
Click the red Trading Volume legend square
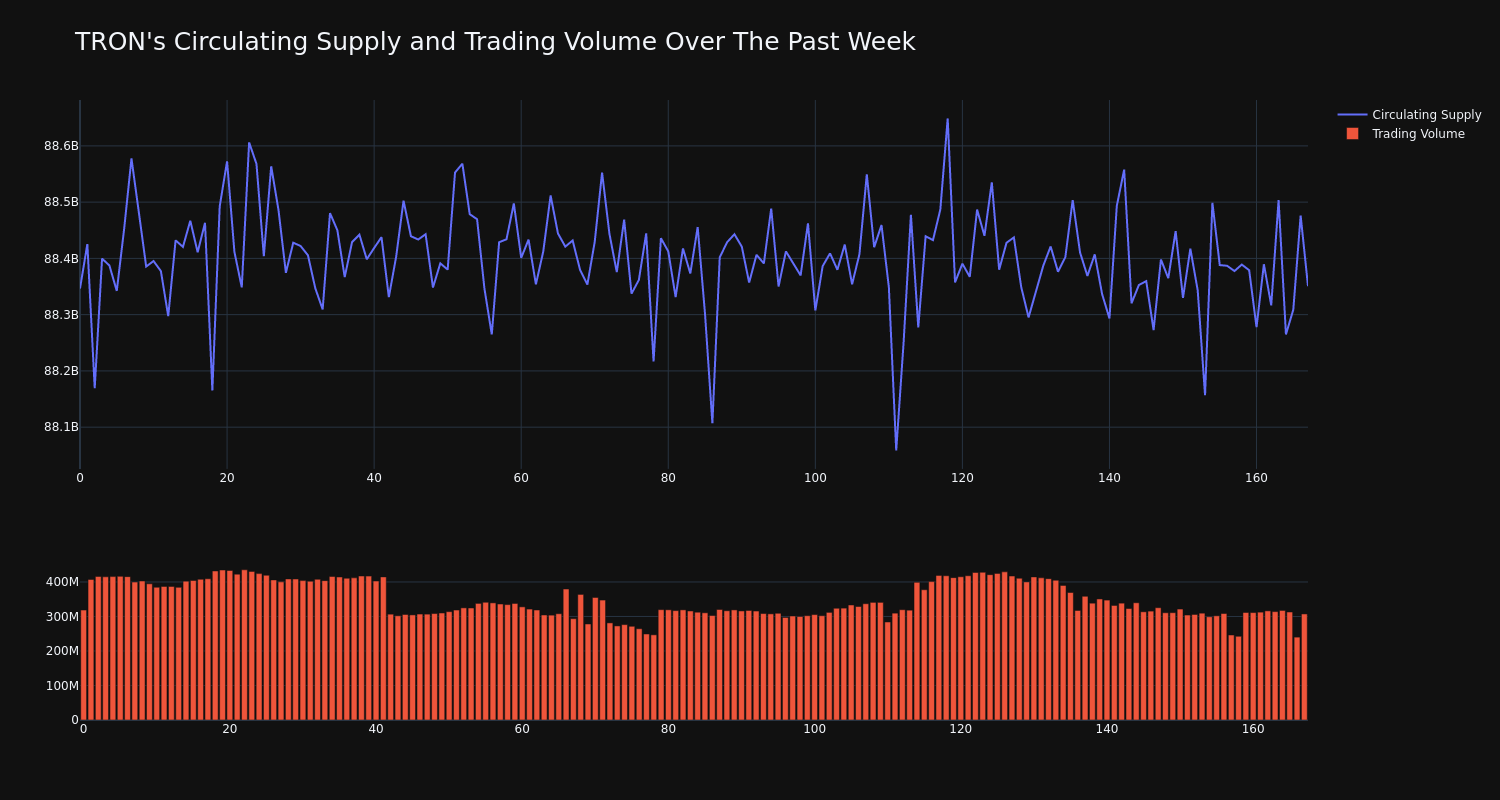coord(1352,134)
